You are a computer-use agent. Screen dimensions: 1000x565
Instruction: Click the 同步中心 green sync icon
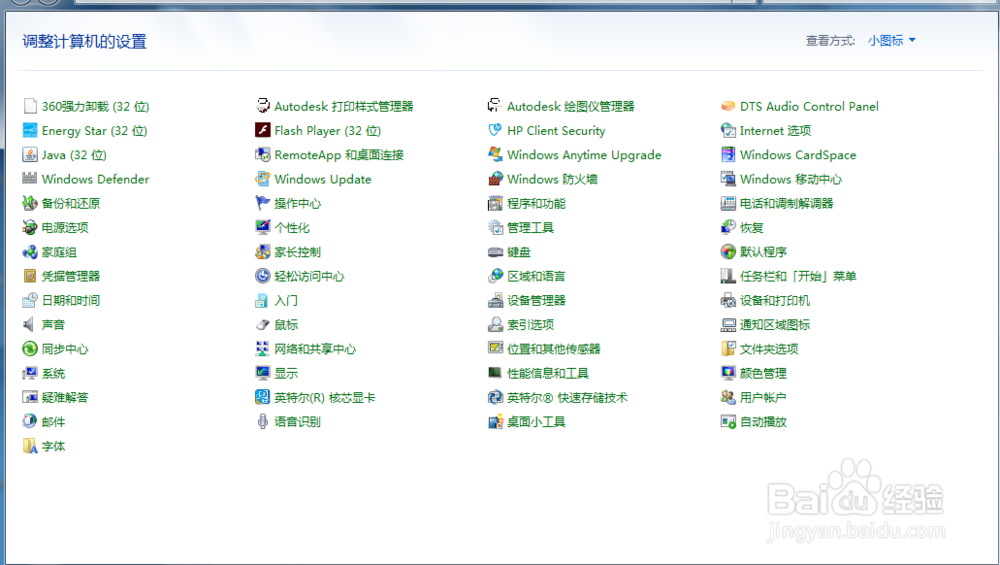tap(29, 348)
